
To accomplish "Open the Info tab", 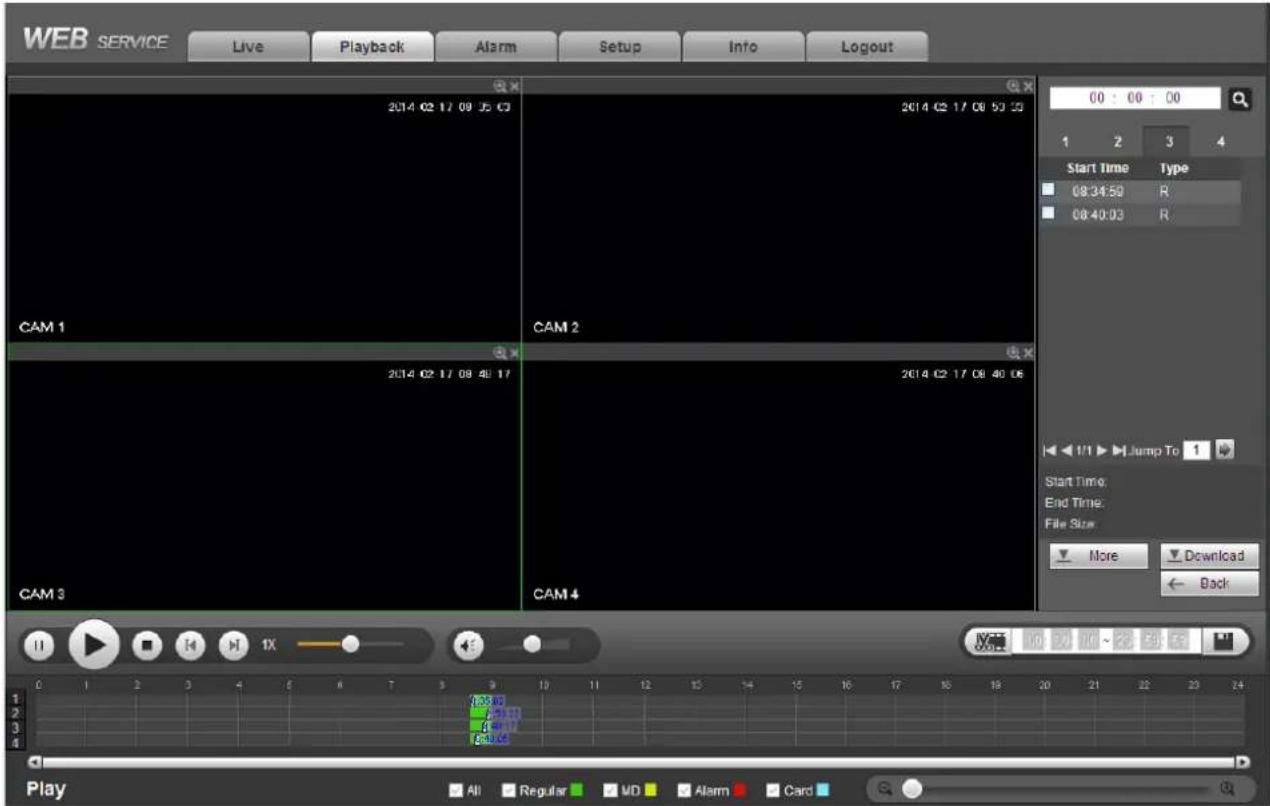I will tap(743, 46).
